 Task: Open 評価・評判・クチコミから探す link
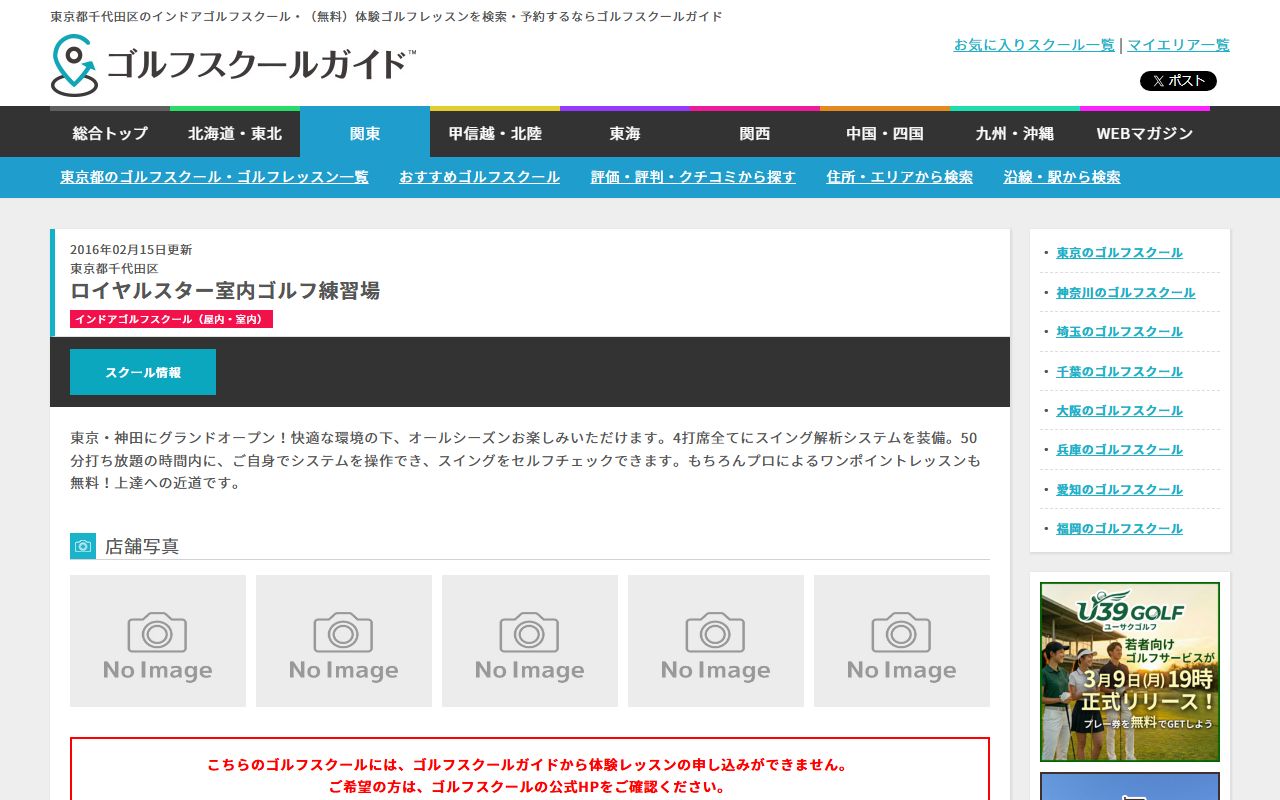[x=693, y=177]
